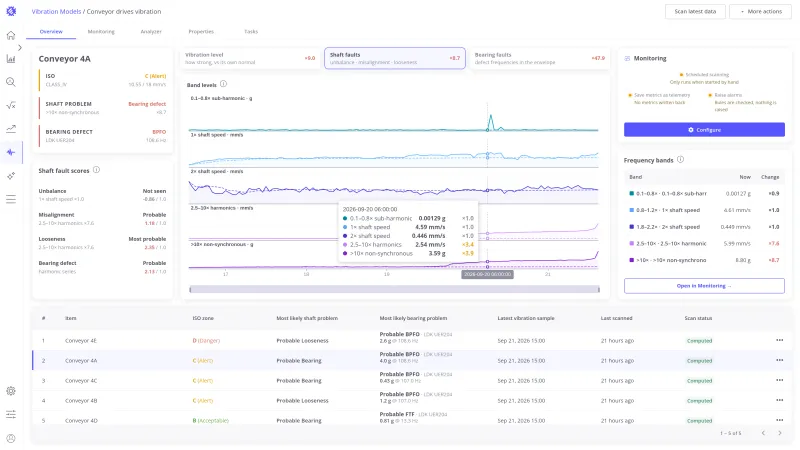This screenshot has width=800, height=450.
Task: Click the 0.8–1.2× shaft speed color swatch
Action: tap(632, 210)
